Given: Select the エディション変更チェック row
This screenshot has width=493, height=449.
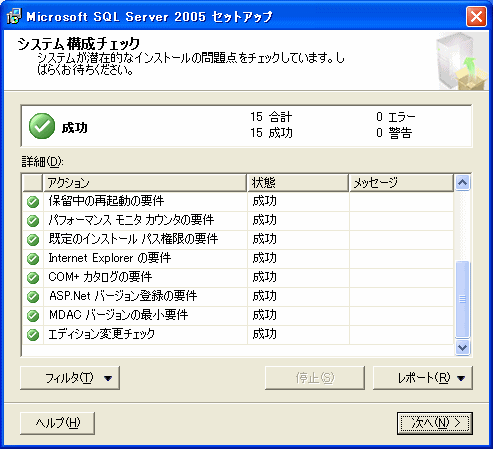Looking at the screenshot, I should [x=238, y=335].
